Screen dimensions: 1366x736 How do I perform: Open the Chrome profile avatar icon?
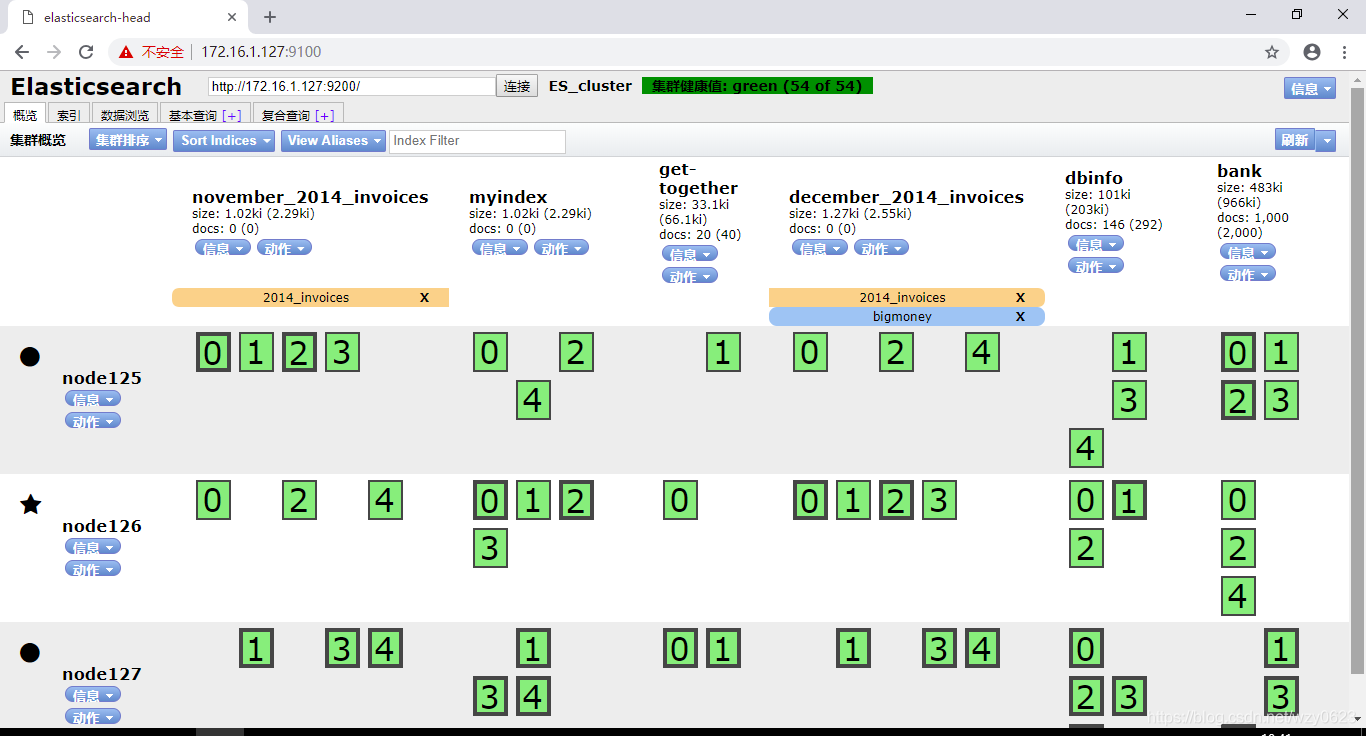click(x=1312, y=52)
